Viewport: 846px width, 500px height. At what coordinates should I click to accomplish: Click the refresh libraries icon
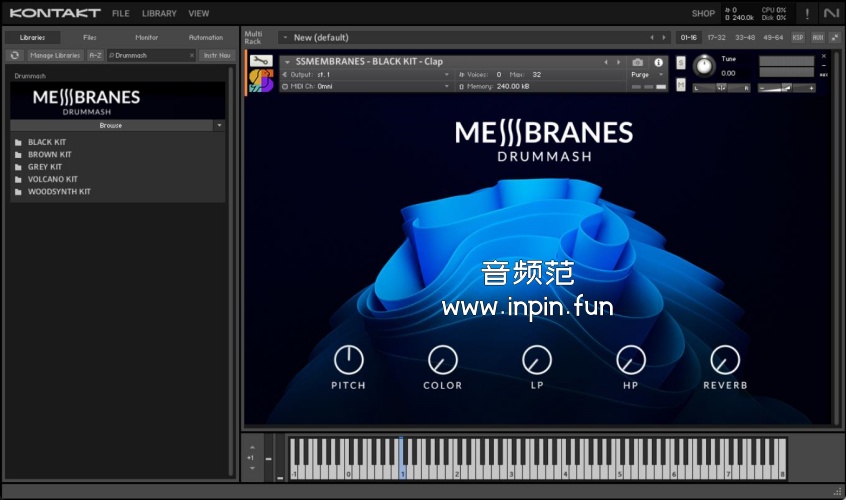pos(15,55)
